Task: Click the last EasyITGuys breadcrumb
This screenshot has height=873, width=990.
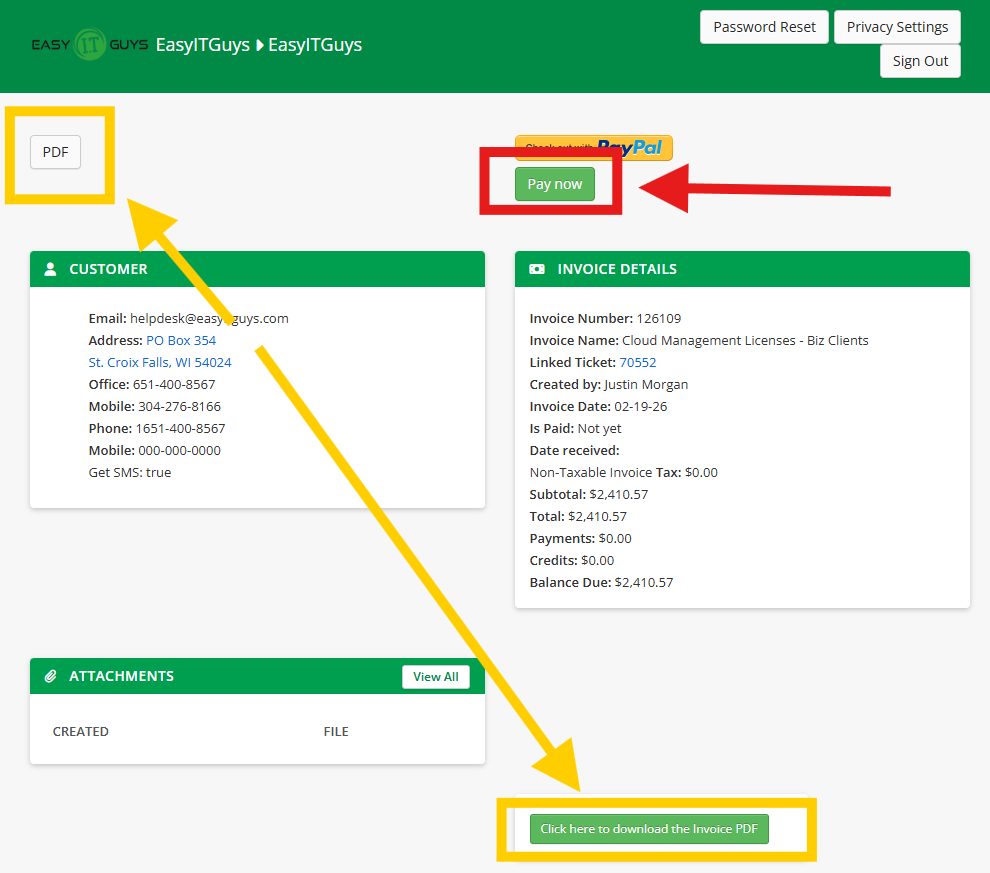Action: (x=315, y=45)
